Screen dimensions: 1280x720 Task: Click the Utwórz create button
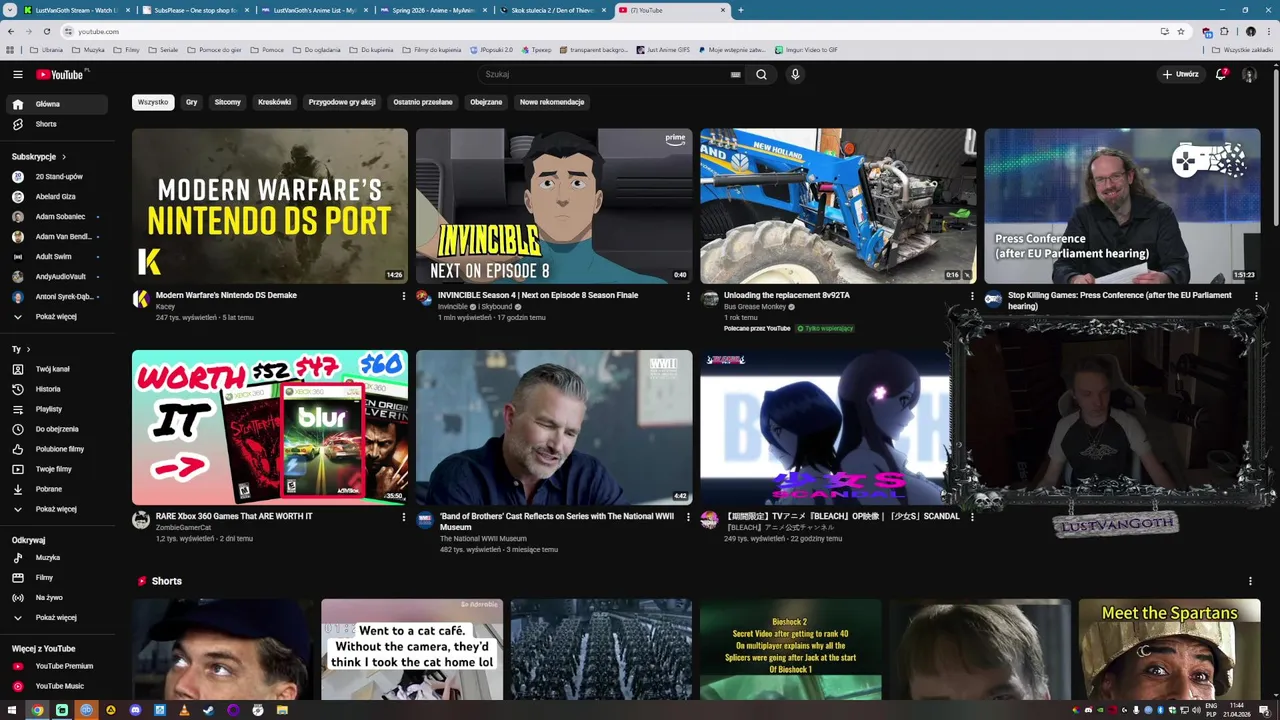point(1181,74)
